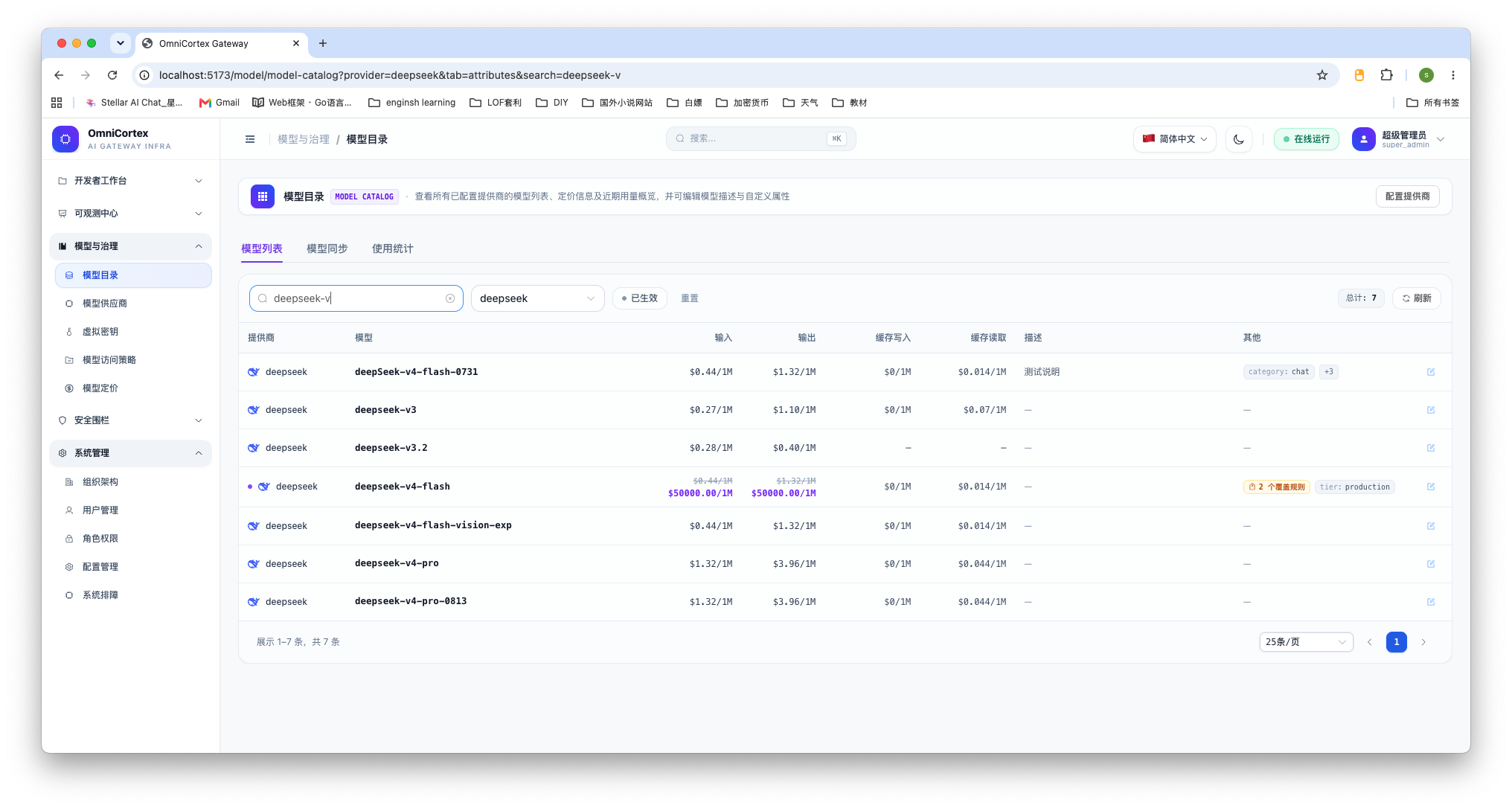1512x808 pixels.
Task: Open the 简体中文 language dropdown
Action: (x=1175, y=139)
